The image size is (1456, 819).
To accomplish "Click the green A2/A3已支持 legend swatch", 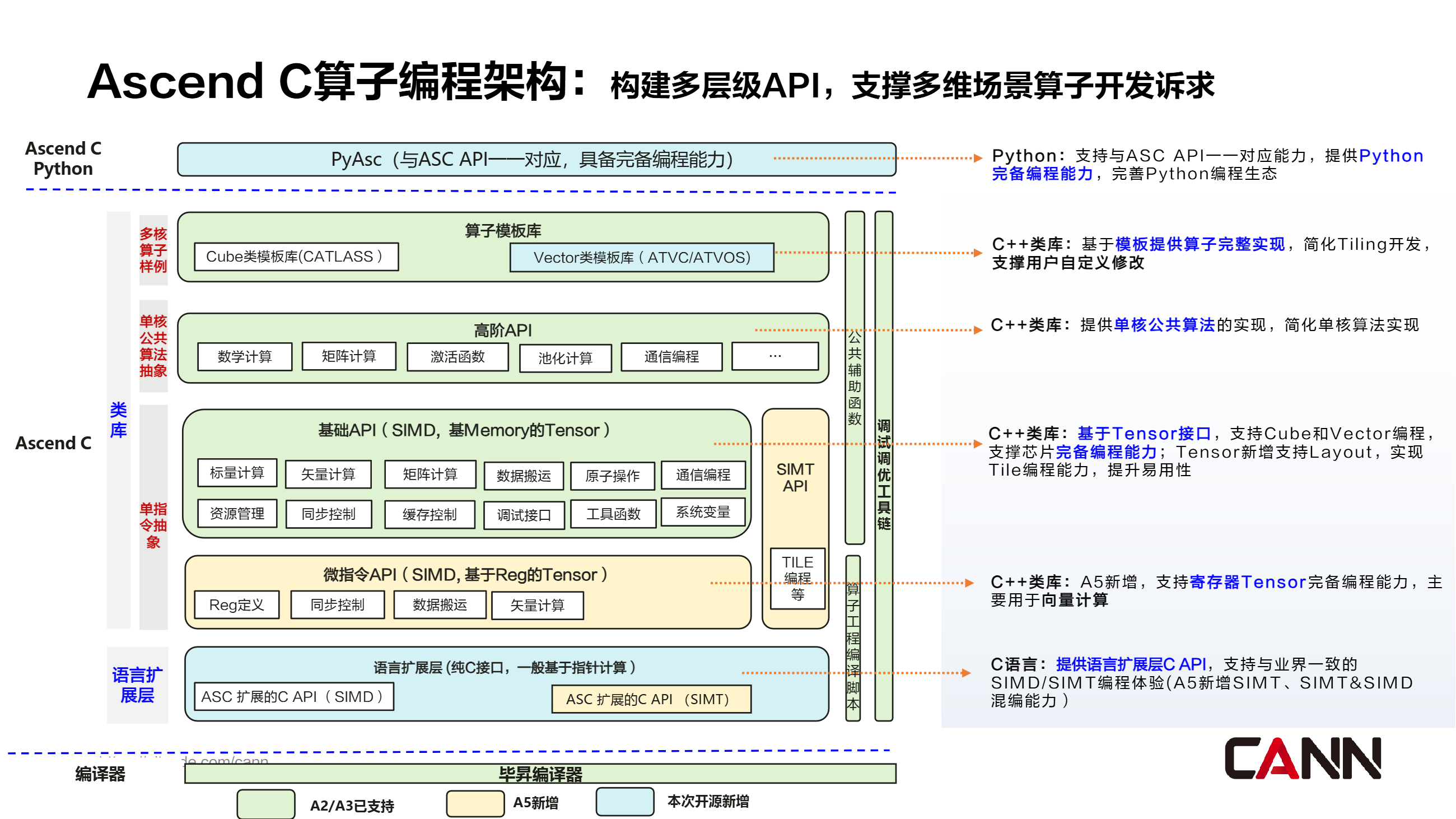I will click(x=265, y=803).
